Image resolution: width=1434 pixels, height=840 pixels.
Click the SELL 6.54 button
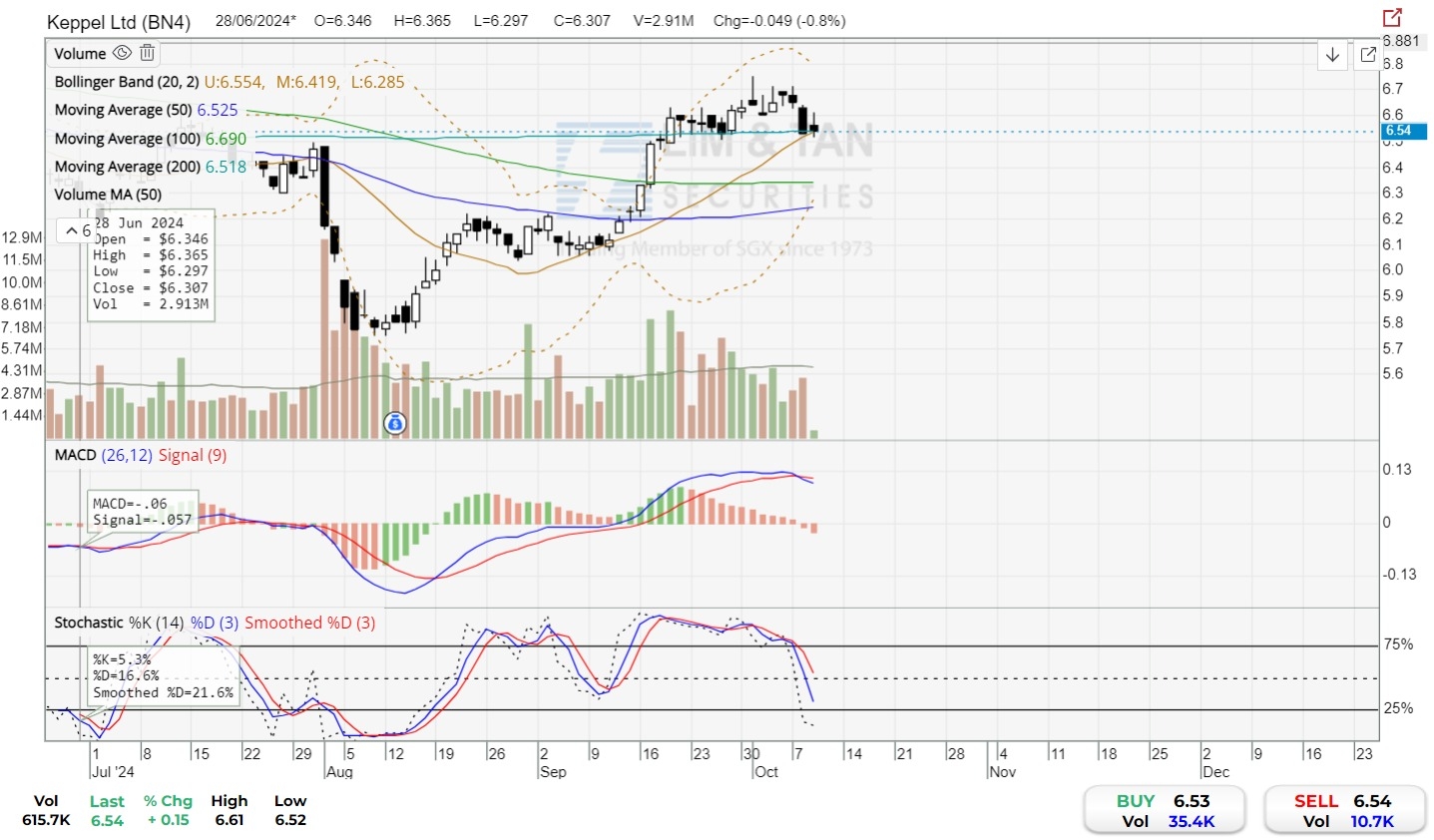point(1343,810)
